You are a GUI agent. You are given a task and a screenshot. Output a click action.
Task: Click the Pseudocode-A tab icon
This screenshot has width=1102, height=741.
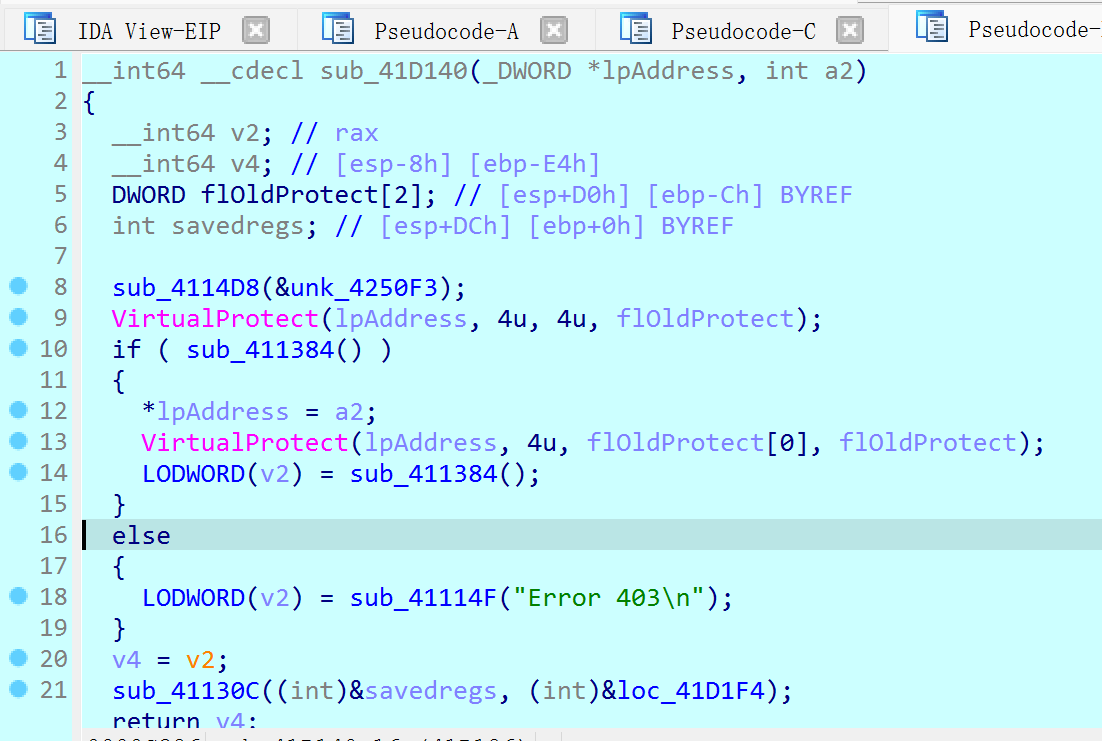tap(338, 29)
